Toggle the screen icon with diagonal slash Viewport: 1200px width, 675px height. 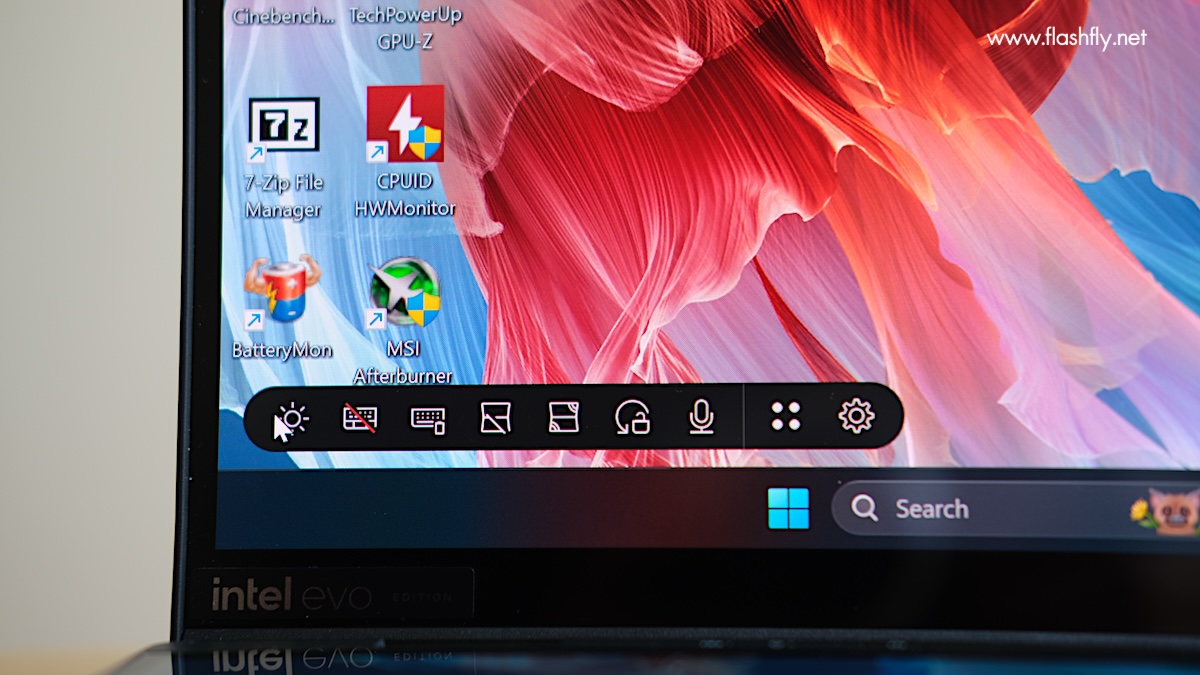coord(496,417)
